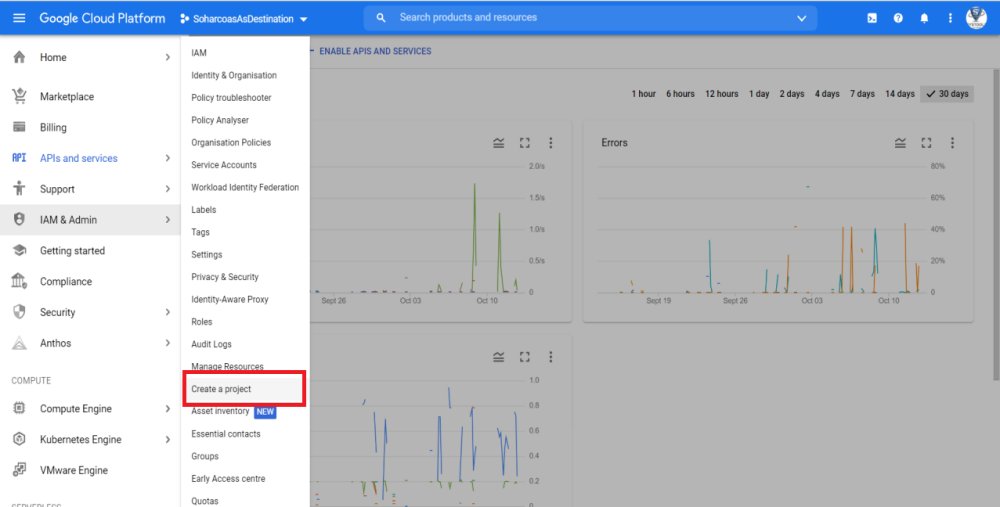The height and width of the screenshot is (507, 1000).
Task: Click the IAM & Admin shield icon
Action: [x=19, y=219]
